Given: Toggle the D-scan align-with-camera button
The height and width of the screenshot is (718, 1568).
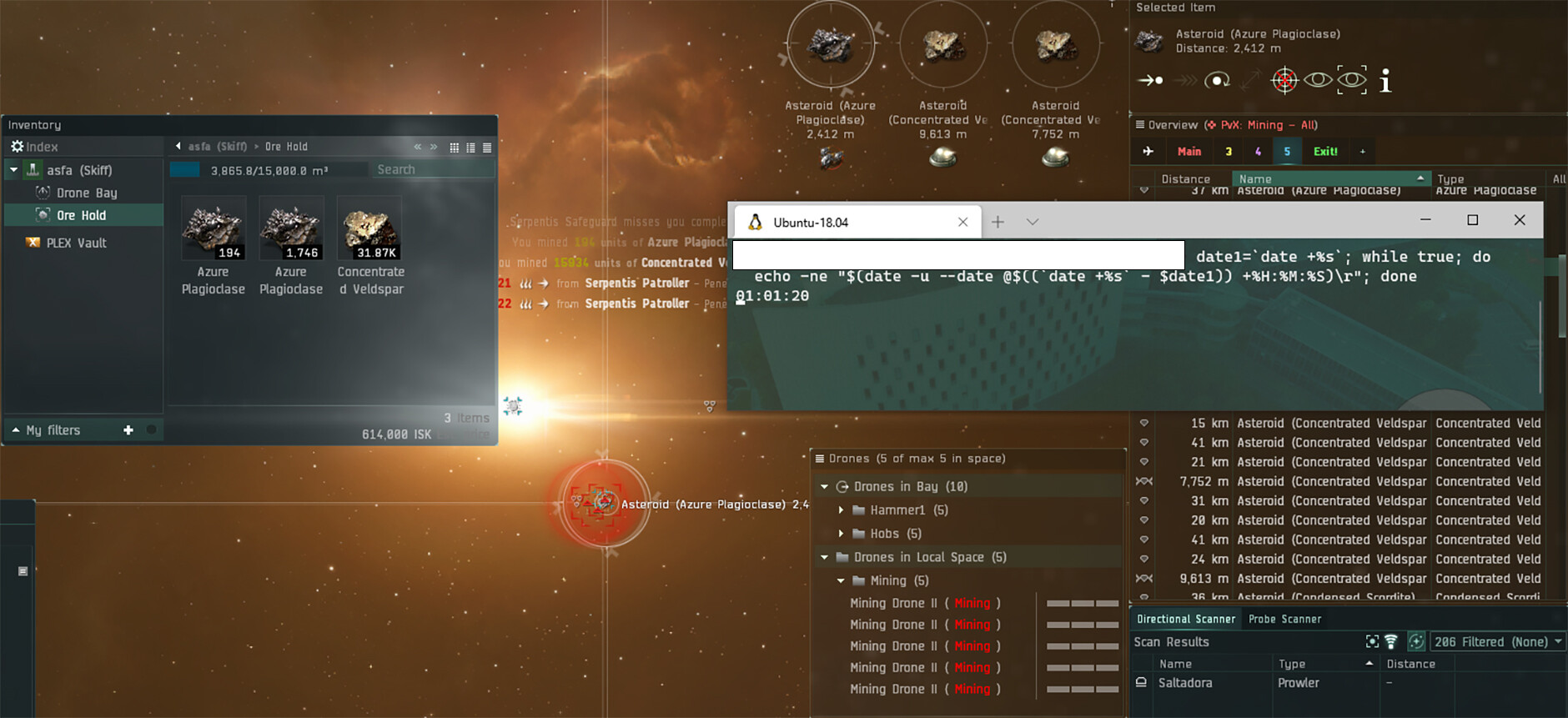Looking at the screenshot, I should pos(1416,641).
